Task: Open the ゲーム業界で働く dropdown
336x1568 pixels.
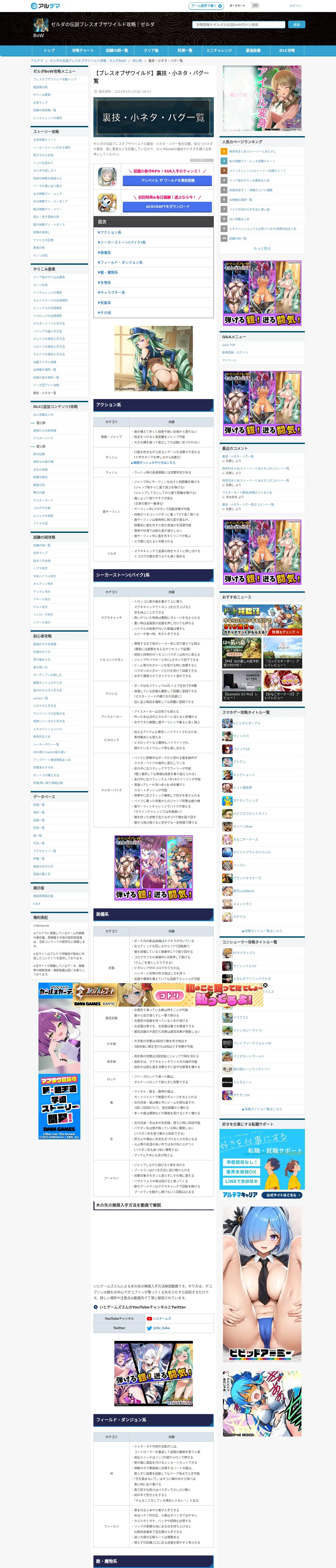Action: pos(206,5)
